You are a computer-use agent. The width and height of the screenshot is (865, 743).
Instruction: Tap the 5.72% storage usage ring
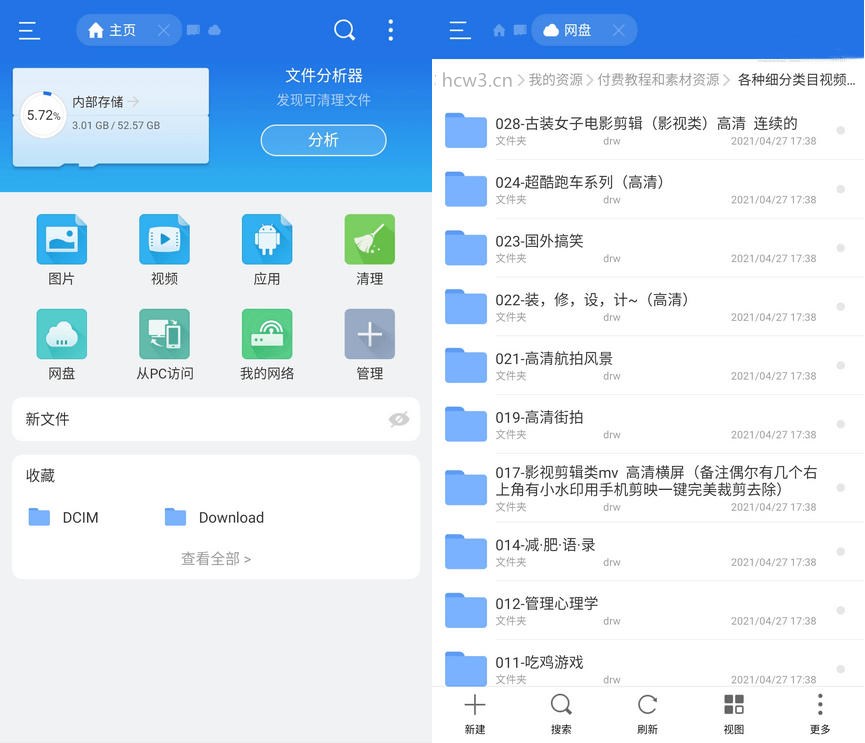pyautogui.click(x=42, y=115)
